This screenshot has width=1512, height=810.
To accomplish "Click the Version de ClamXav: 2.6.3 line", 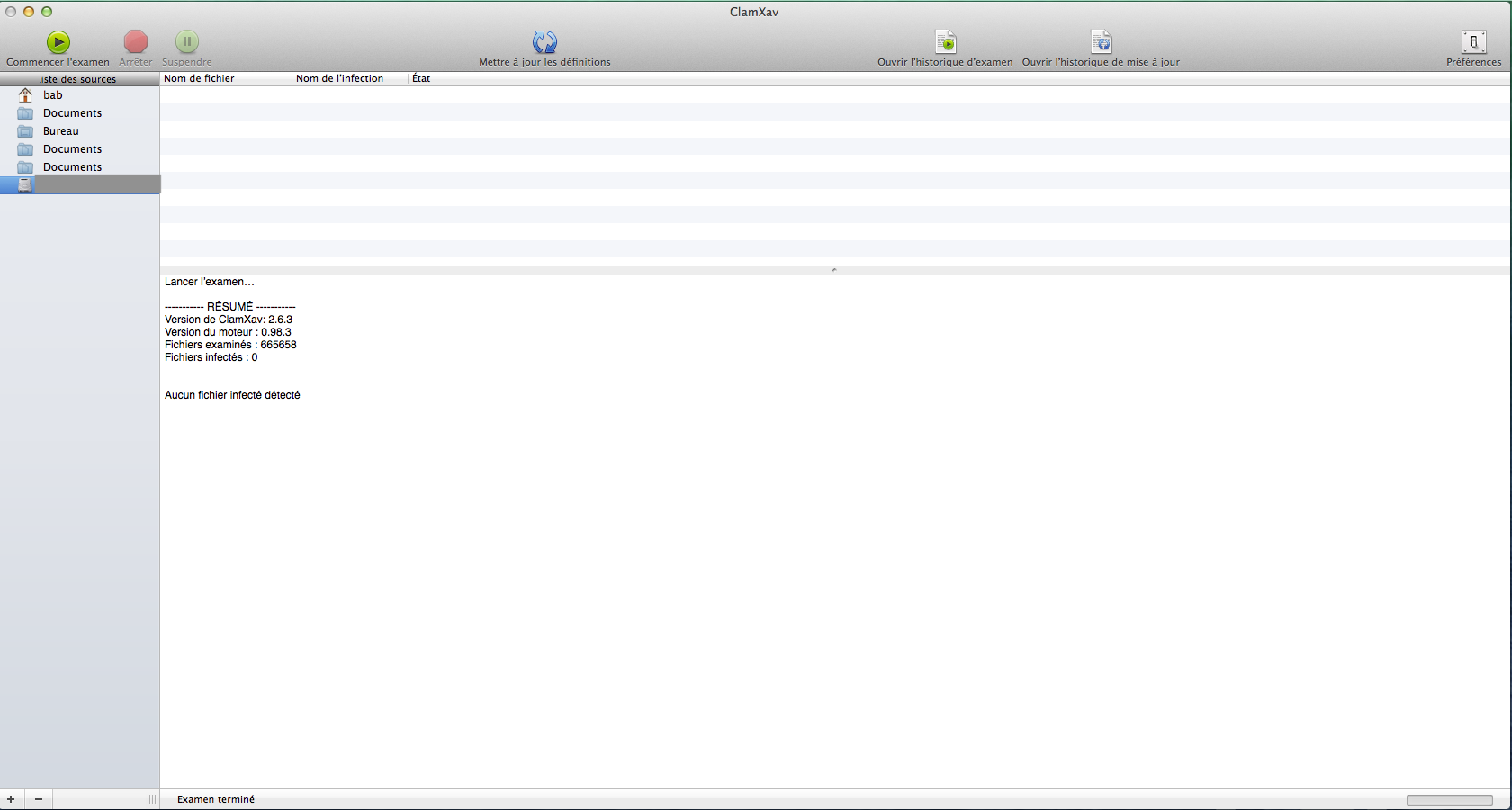I will coord(229,319).
